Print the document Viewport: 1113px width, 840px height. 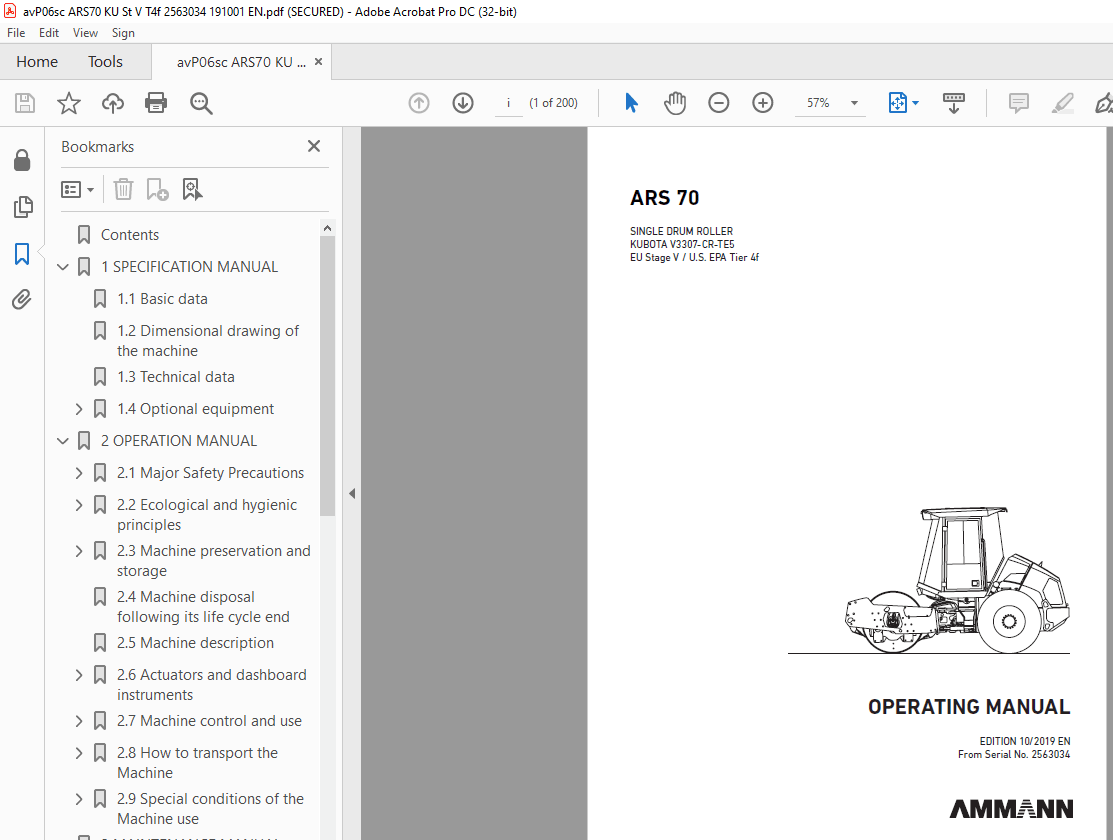(156, 102)
